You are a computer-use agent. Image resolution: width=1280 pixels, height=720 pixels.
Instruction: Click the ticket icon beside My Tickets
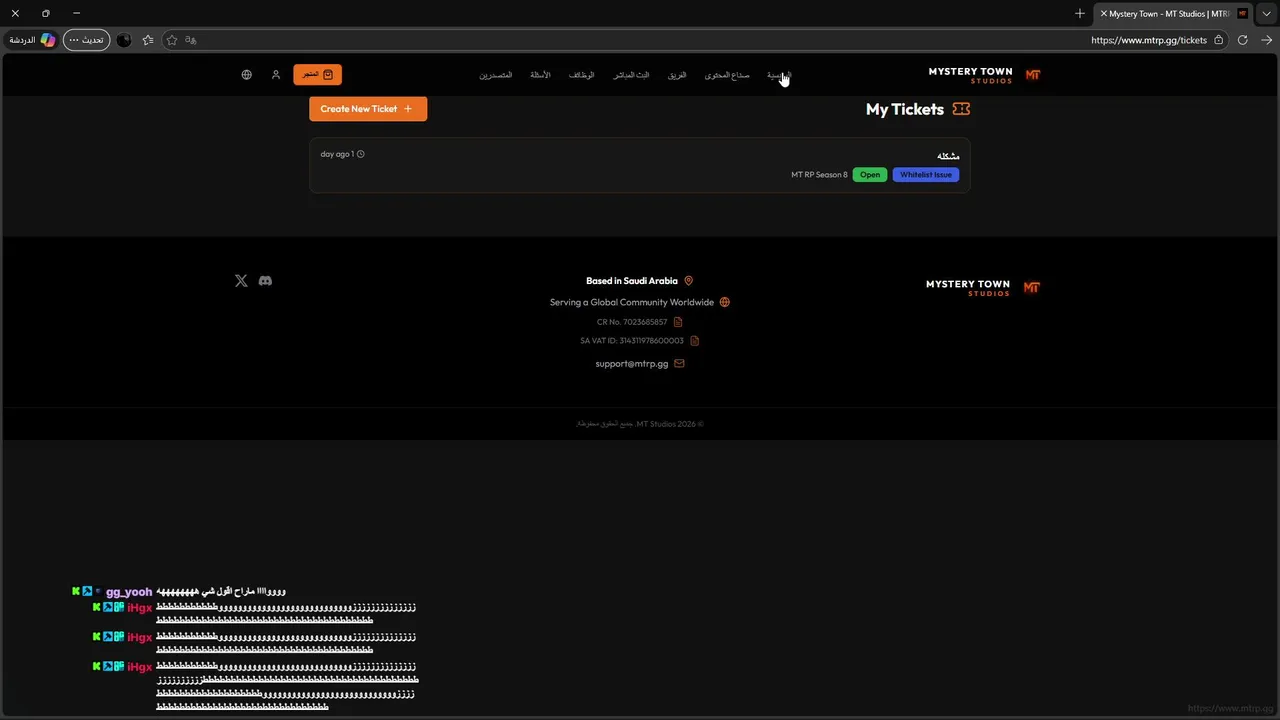pyautogui.click(x=961, y=109)
